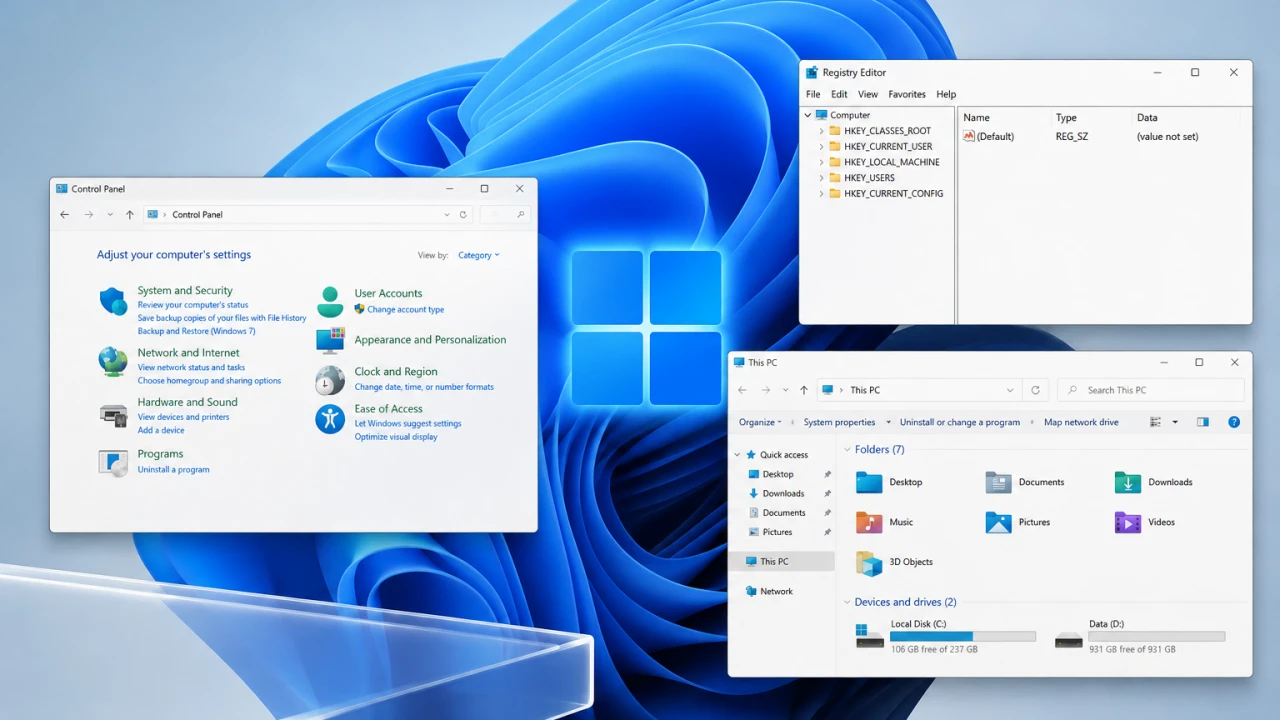Viewport: 1280px width, 720px height.
Task: Click Change account type link
Action: click(x=405, y=309)
